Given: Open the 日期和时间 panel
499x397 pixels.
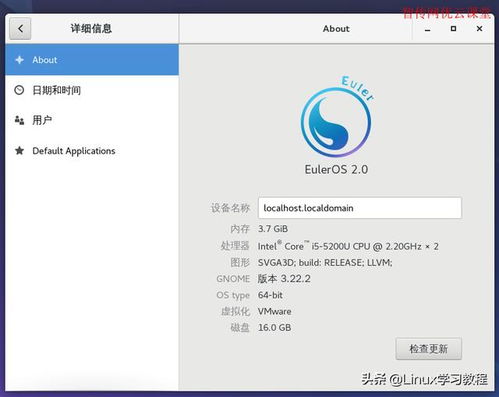Looking at the screenshot, I should [92, 90].
